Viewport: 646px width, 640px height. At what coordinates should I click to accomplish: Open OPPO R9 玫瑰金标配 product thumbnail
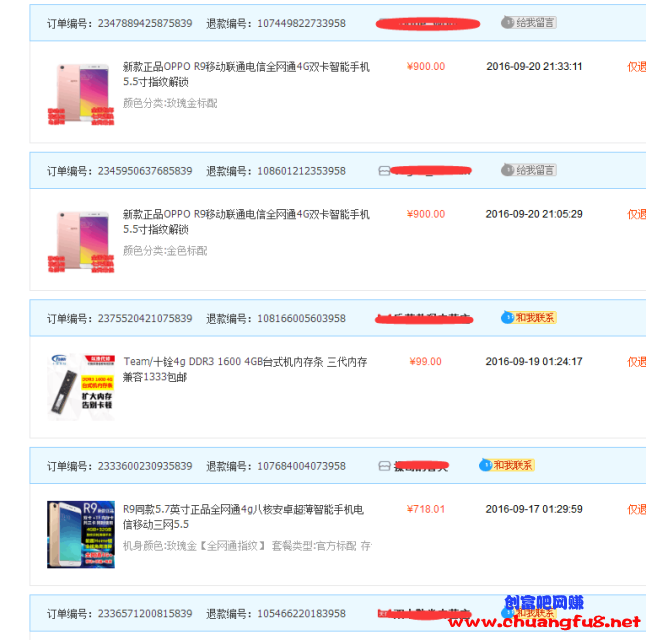(x=81, y=94)
